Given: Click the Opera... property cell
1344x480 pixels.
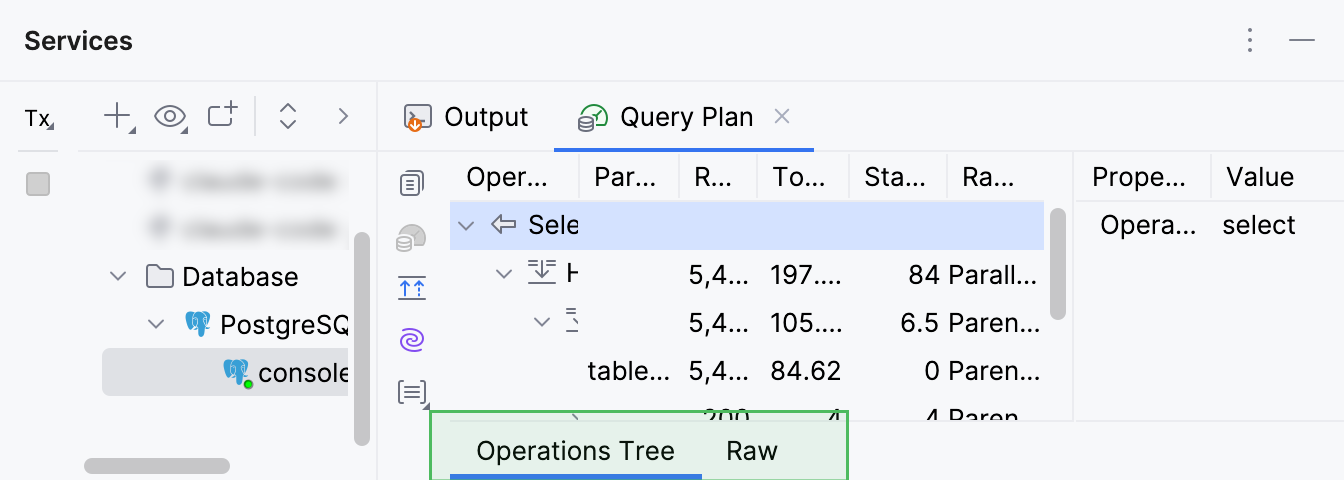Looking at the screenshot, I should point(1148,225).
